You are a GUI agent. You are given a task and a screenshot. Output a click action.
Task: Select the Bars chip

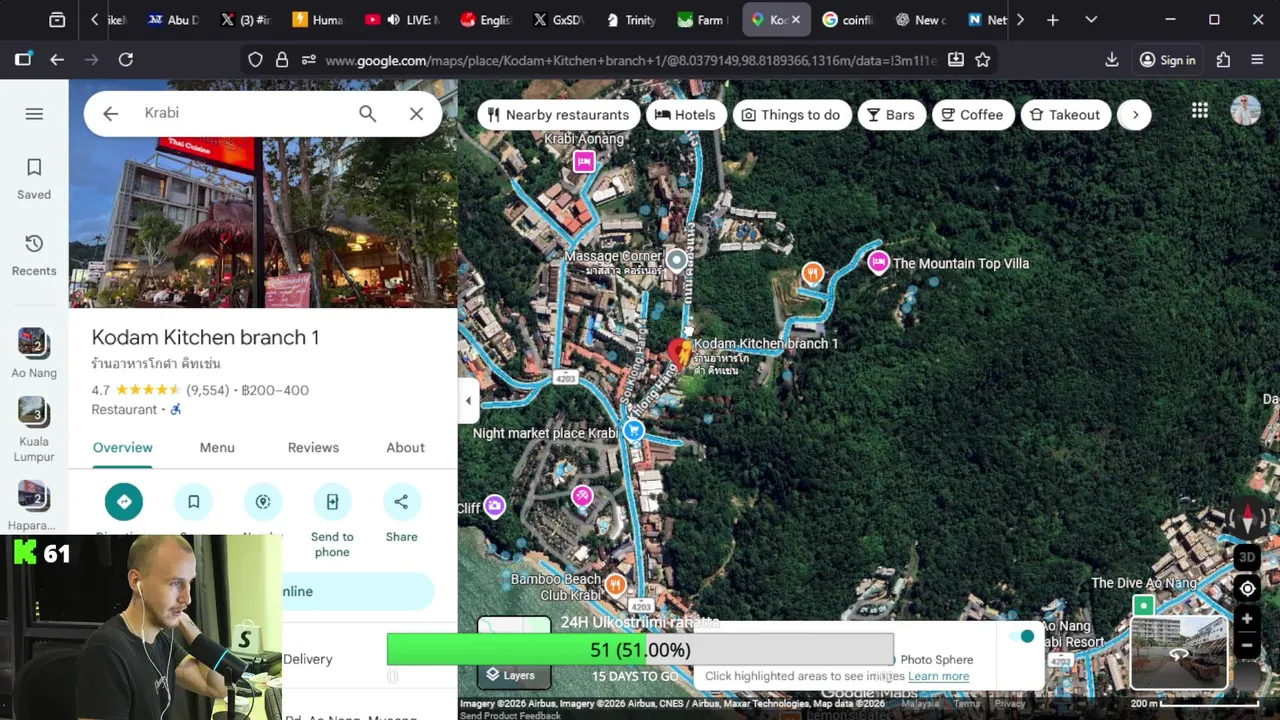tap(891, 115)
